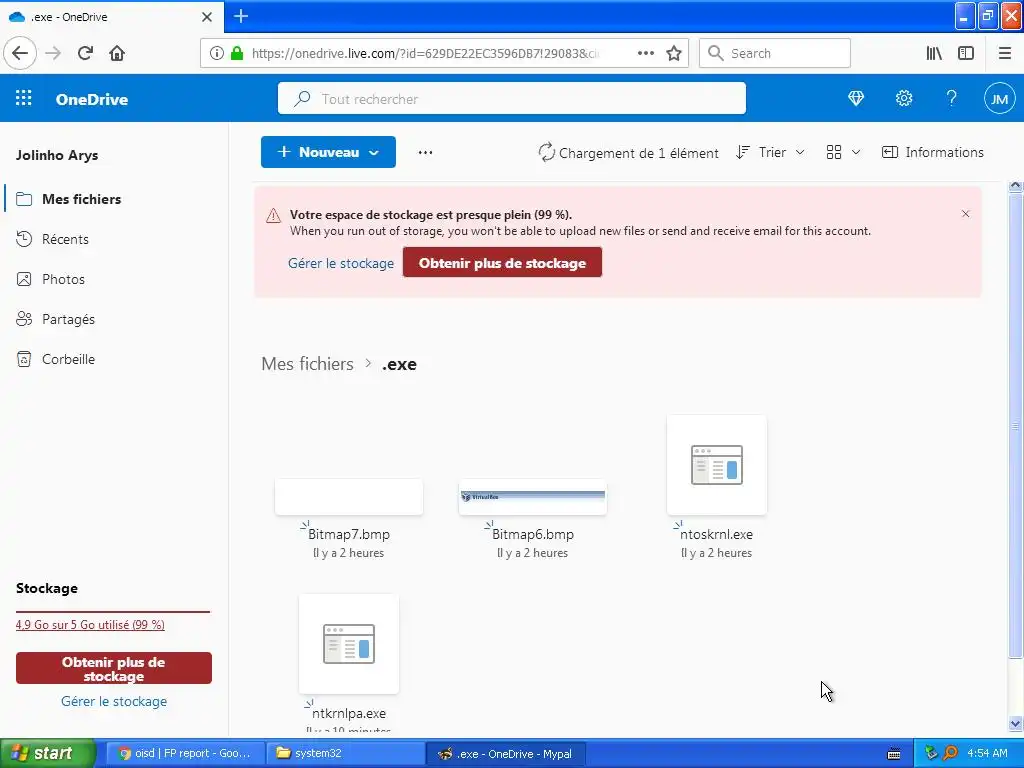Image resolution: width=1024 pixels, height=768 pixels.
Task: Select the ntkrnlpa.exe file icon
Action: 349,644
